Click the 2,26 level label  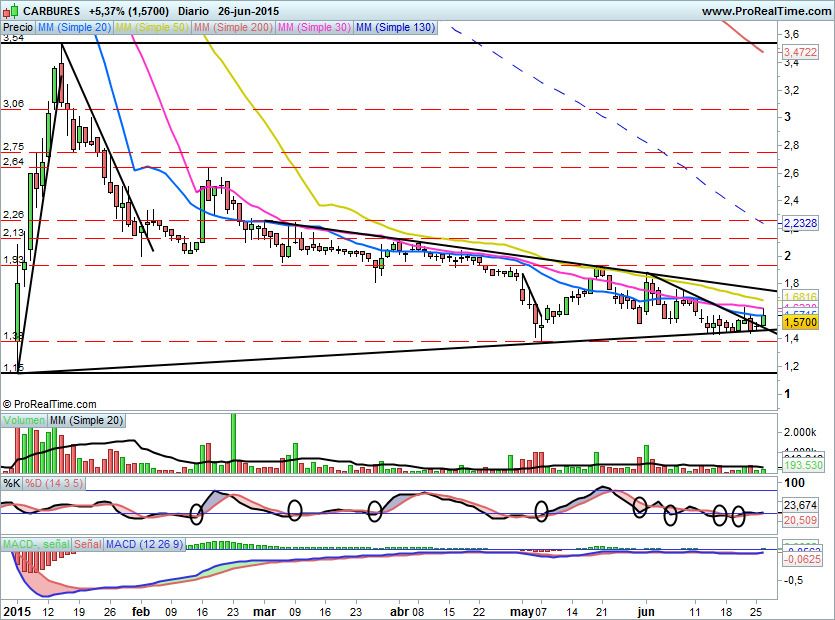pos(13,214)
